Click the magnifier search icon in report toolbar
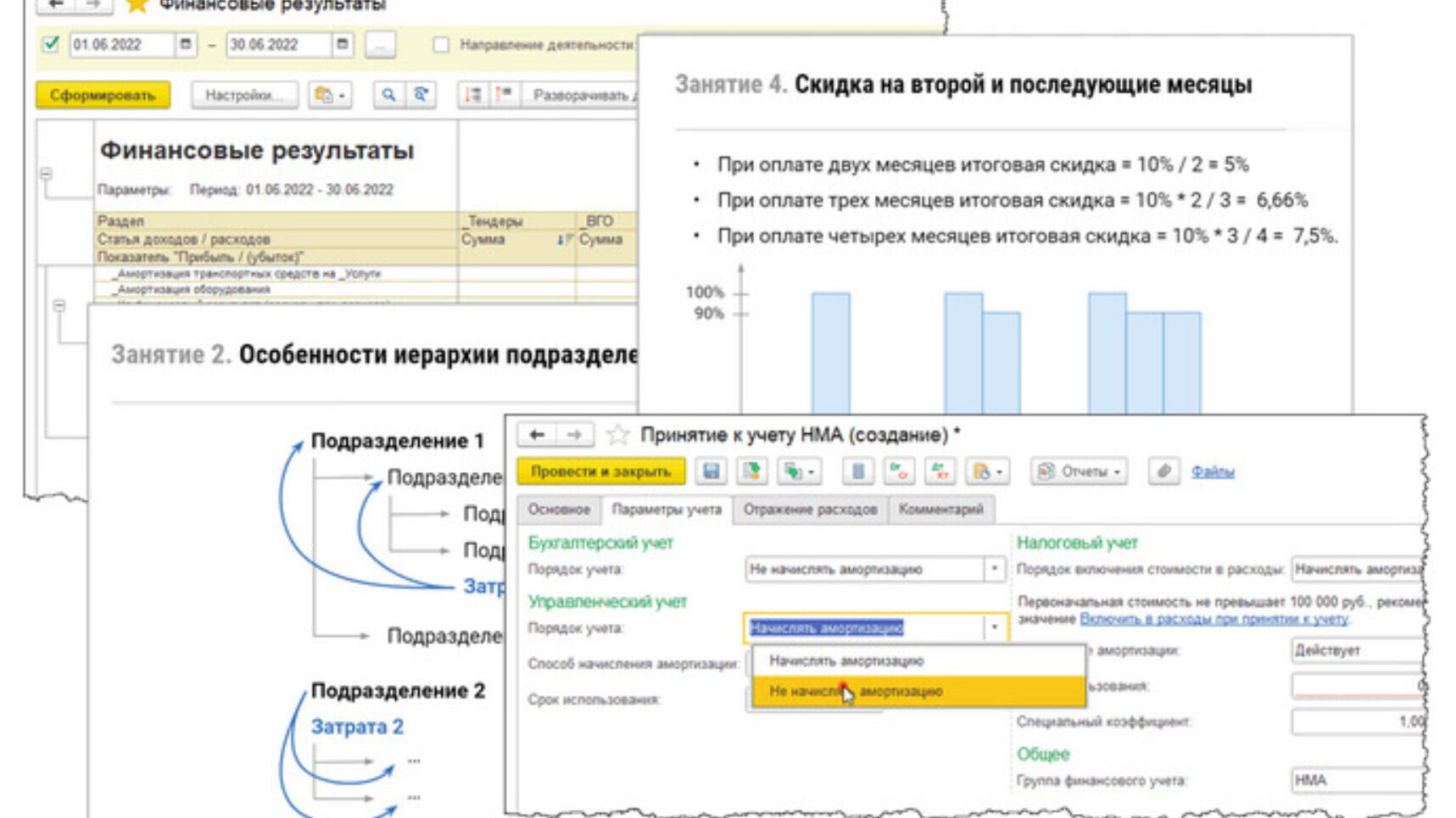 pos(388,95)
